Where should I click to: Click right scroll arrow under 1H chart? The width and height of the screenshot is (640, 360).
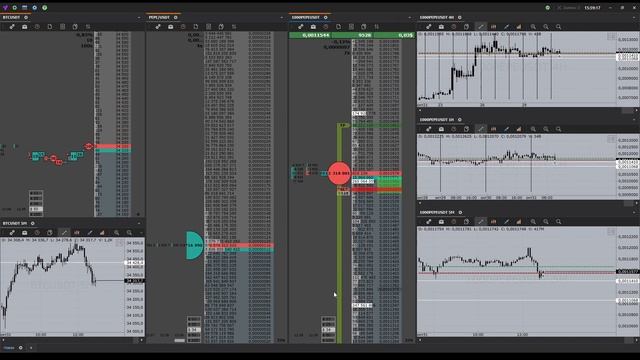[x=636, y=203]
